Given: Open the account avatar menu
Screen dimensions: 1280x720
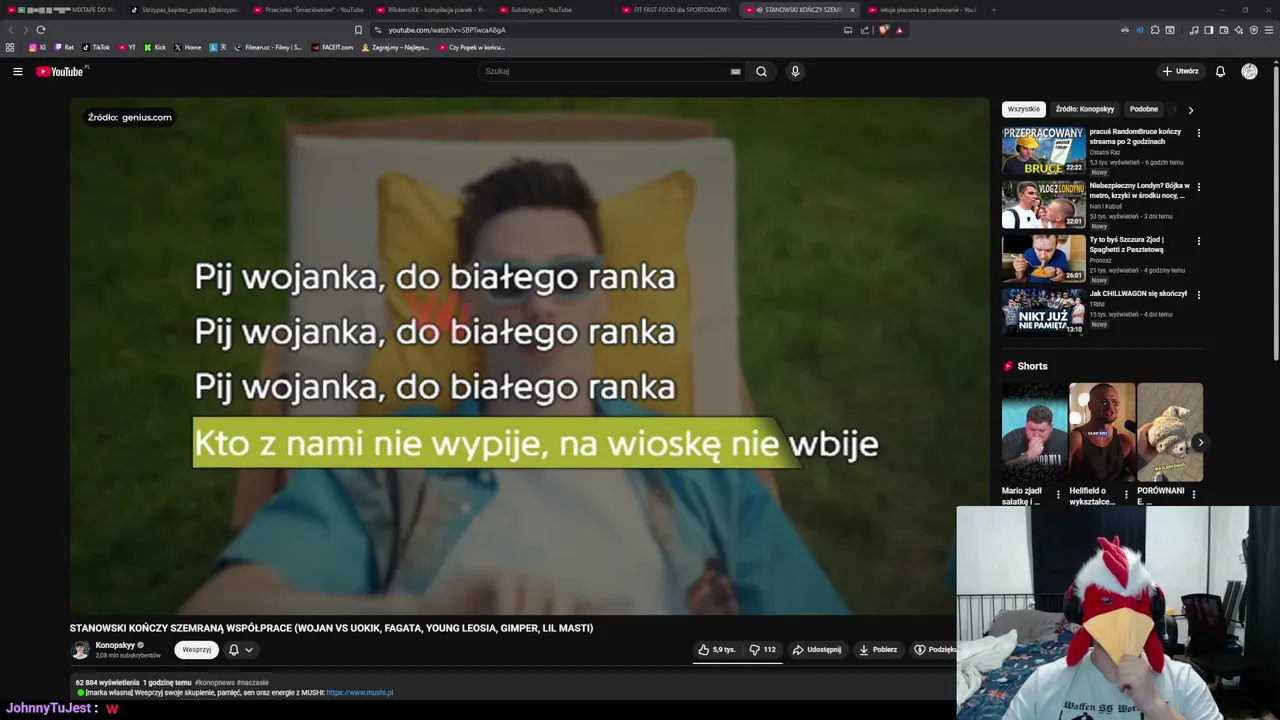Looking at the screenshot, I should 1249,71.
